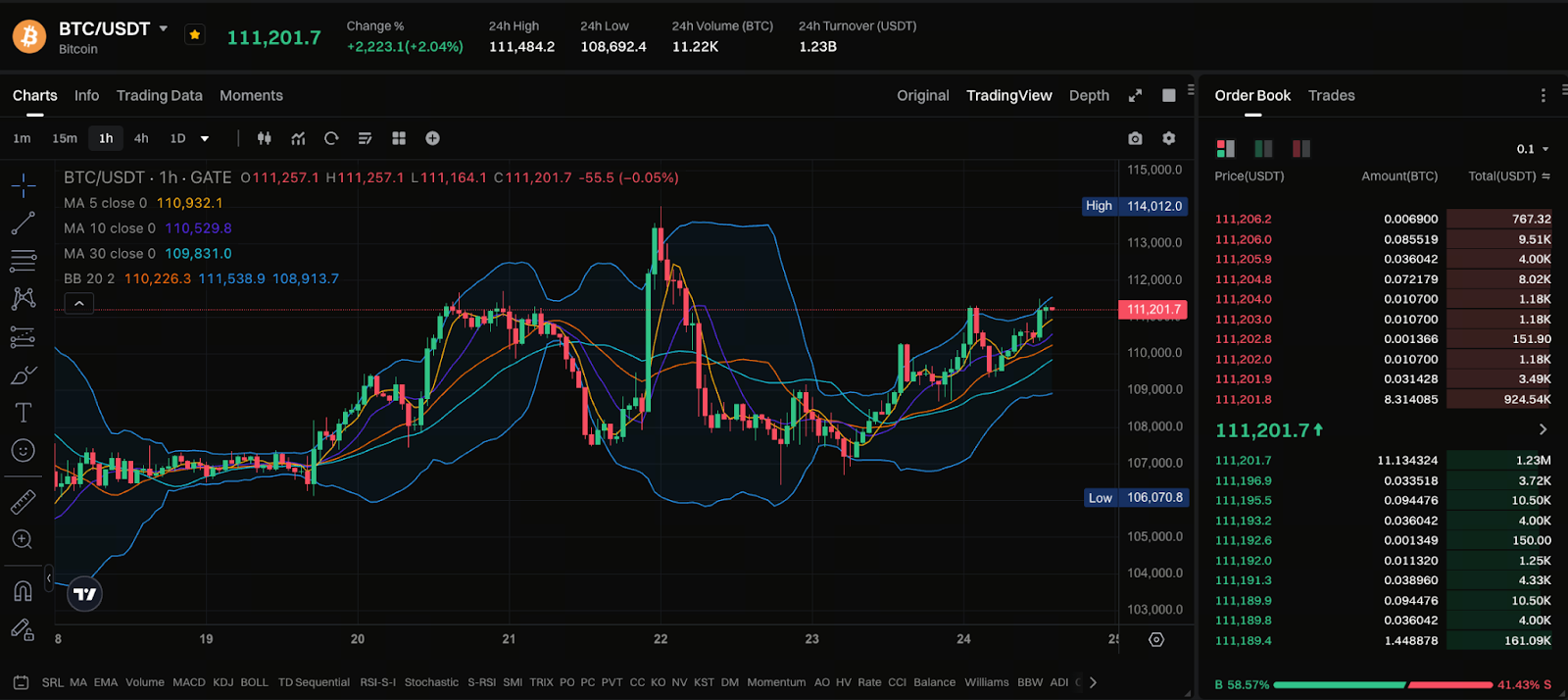
Task: Open the Depth chart tab
Action: pyautogui.click(x=1089, y=95)
